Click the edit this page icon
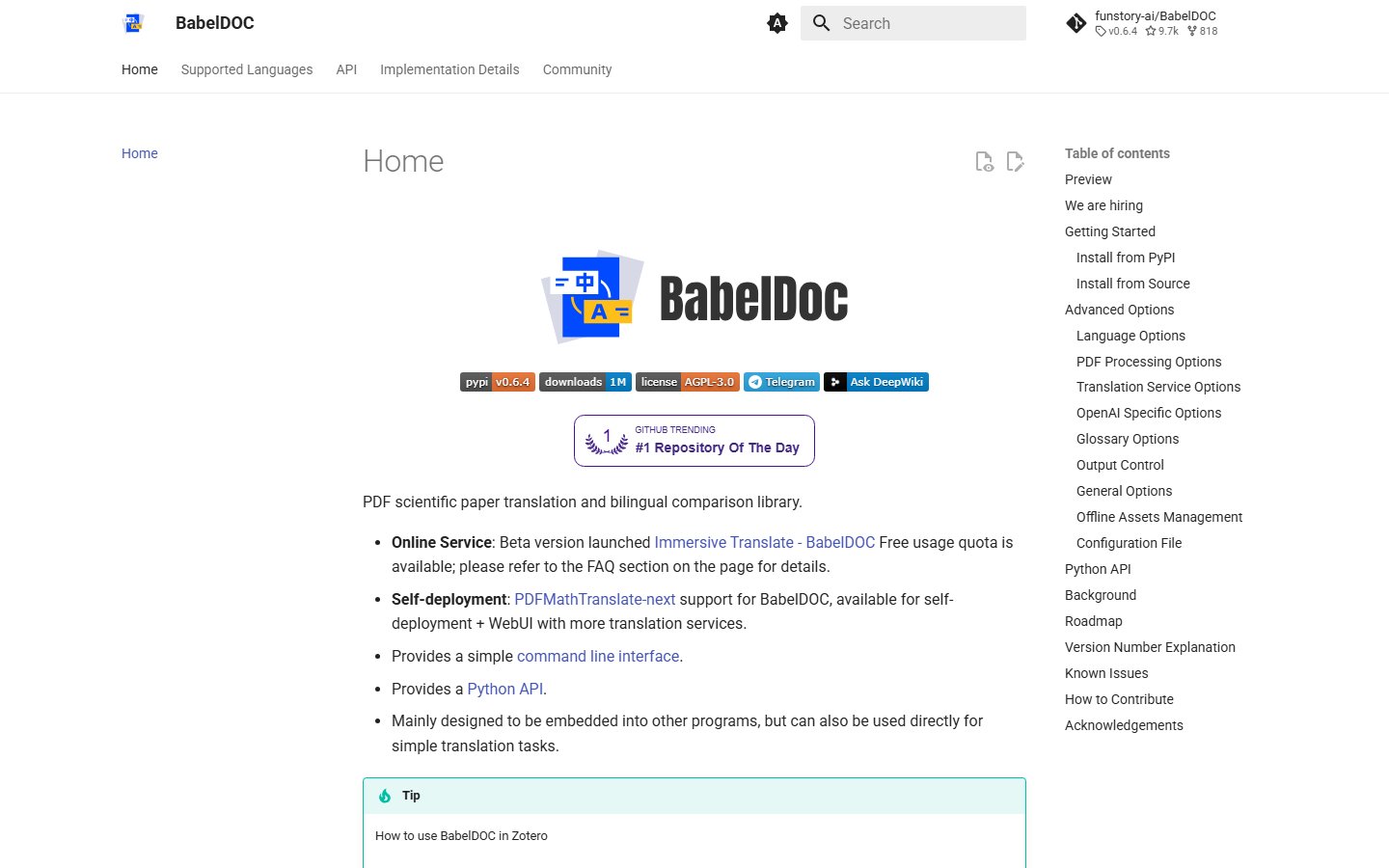The width and height of the screenshot is (1389, 868). click(1015, 161)
